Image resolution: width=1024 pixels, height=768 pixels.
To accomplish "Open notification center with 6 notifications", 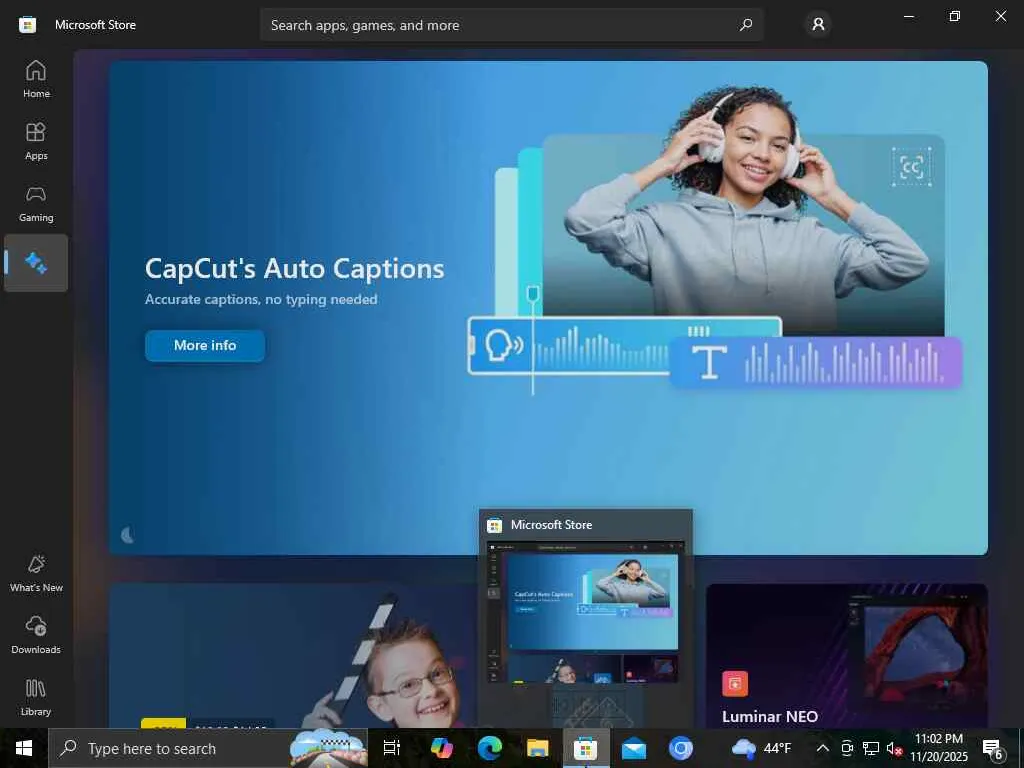I will tap(993, 748).
